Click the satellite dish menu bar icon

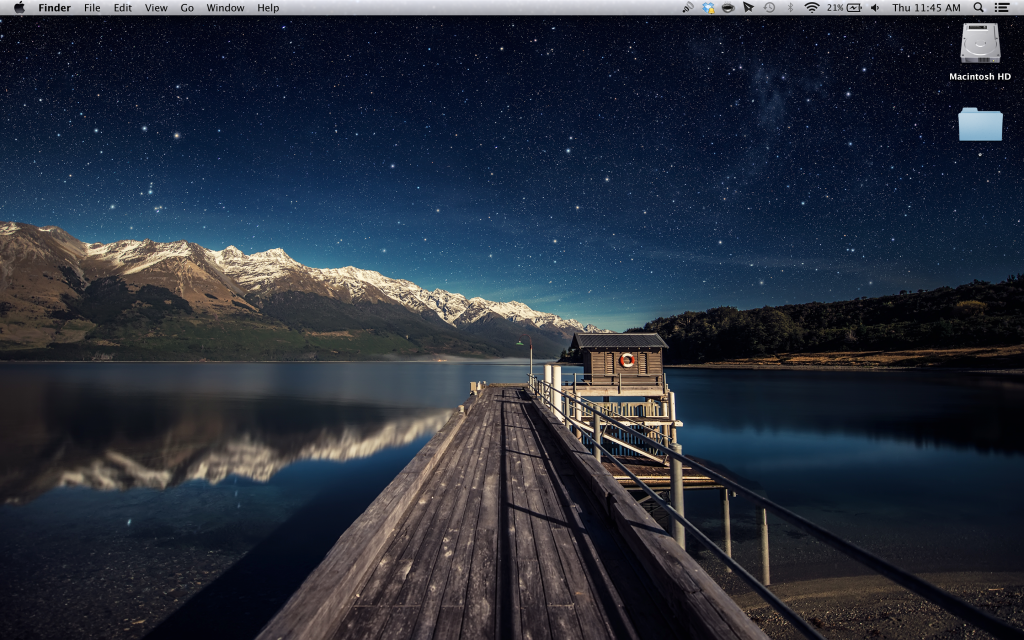[688, 8]
